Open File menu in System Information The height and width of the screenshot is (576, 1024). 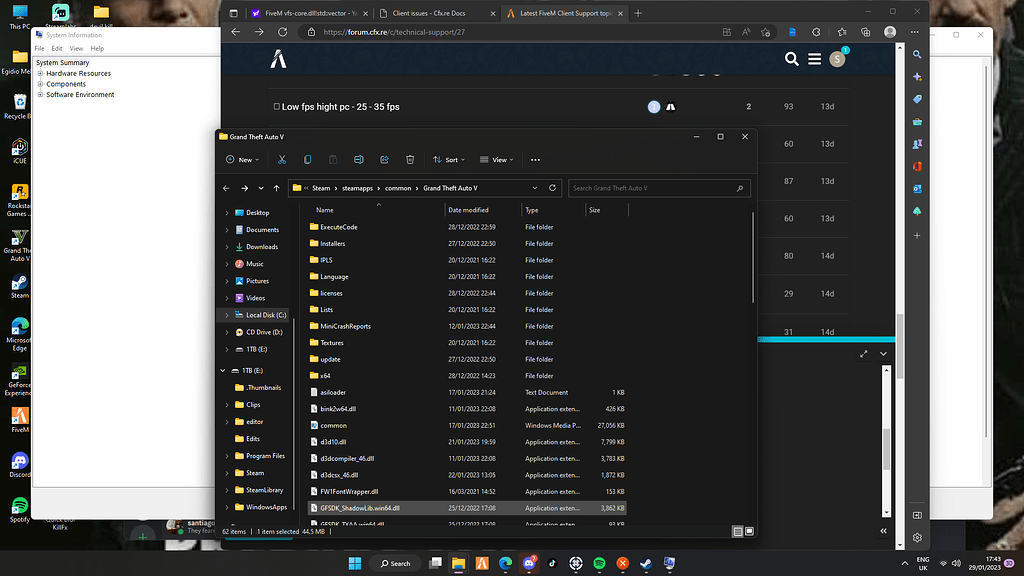coord(39,48)
